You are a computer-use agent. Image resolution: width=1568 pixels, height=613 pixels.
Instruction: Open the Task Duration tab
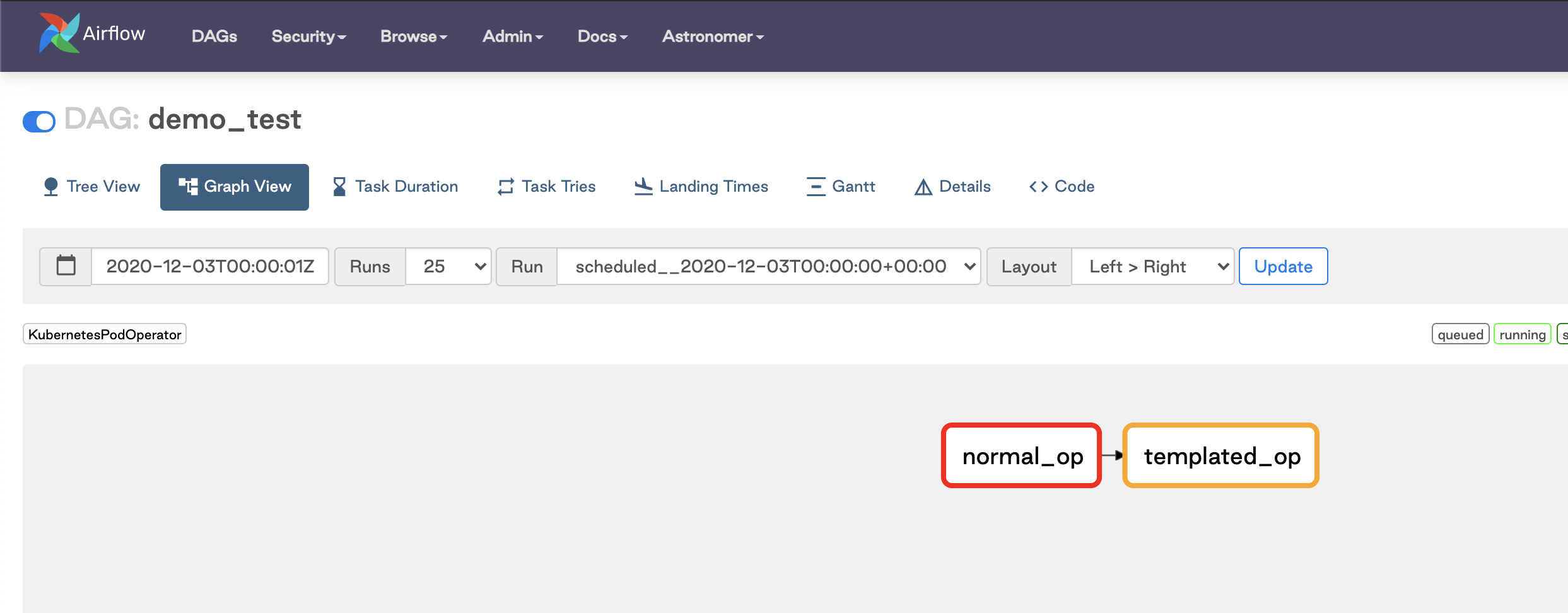coord(395,187)
